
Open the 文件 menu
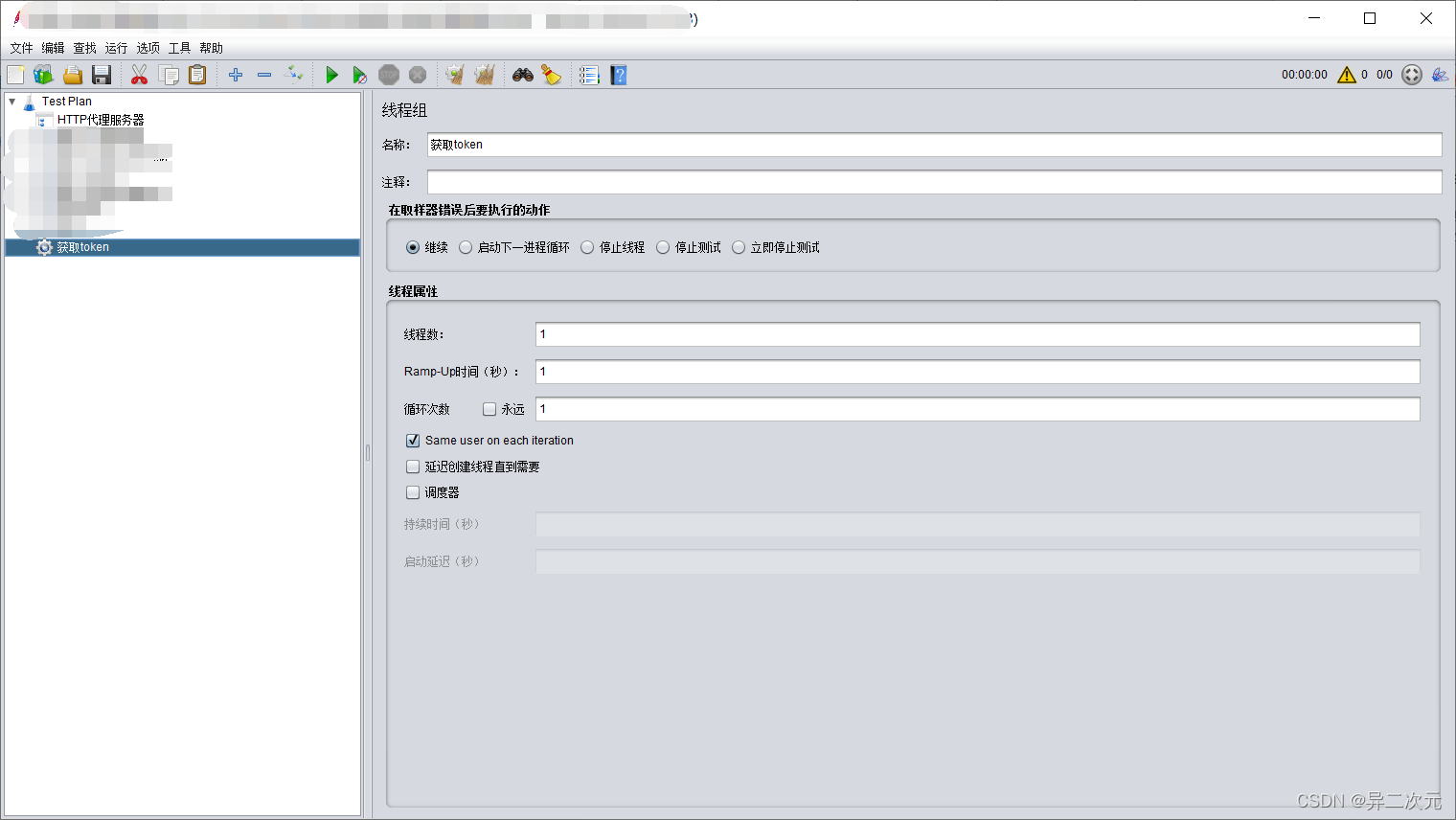21,48
